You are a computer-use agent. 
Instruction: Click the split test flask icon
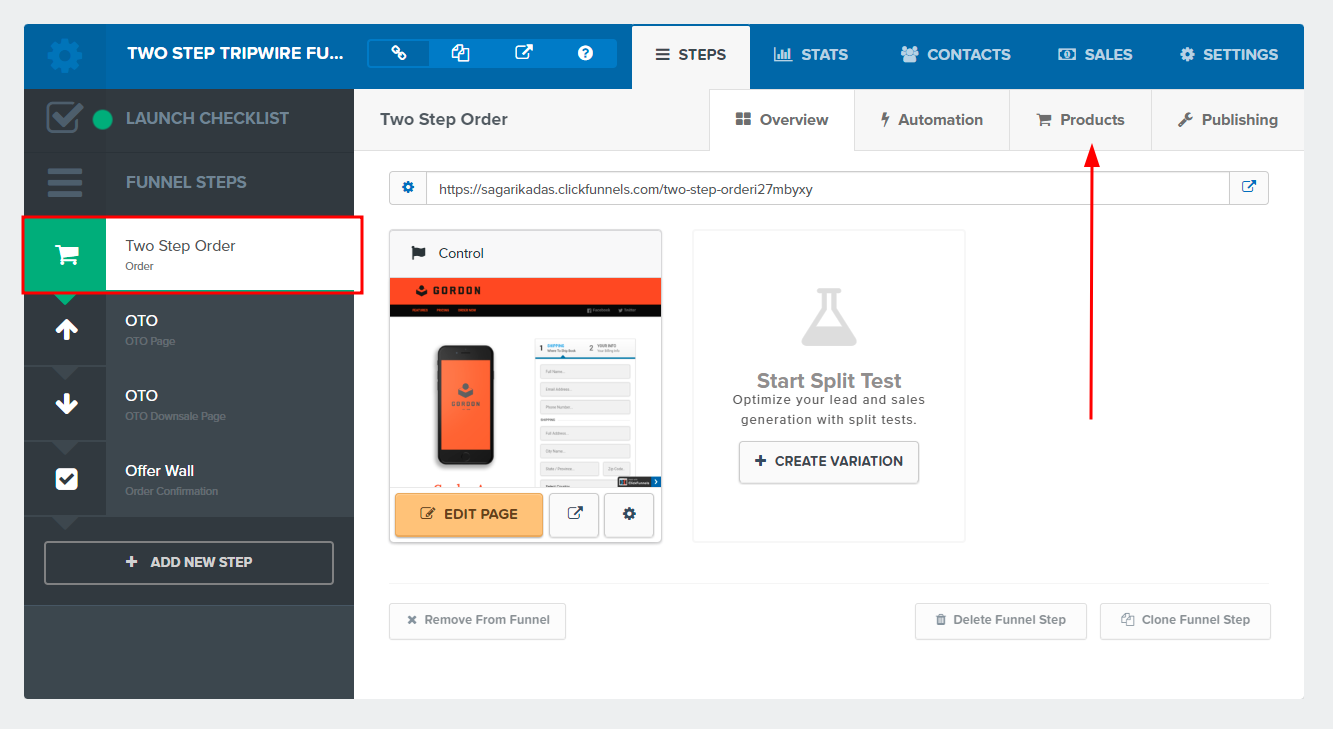[829, 317]
